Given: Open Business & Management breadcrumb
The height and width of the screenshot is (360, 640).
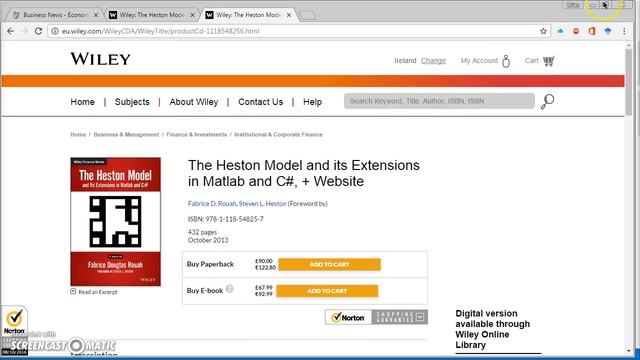Looking at the screenshot, I should (126, 134).
